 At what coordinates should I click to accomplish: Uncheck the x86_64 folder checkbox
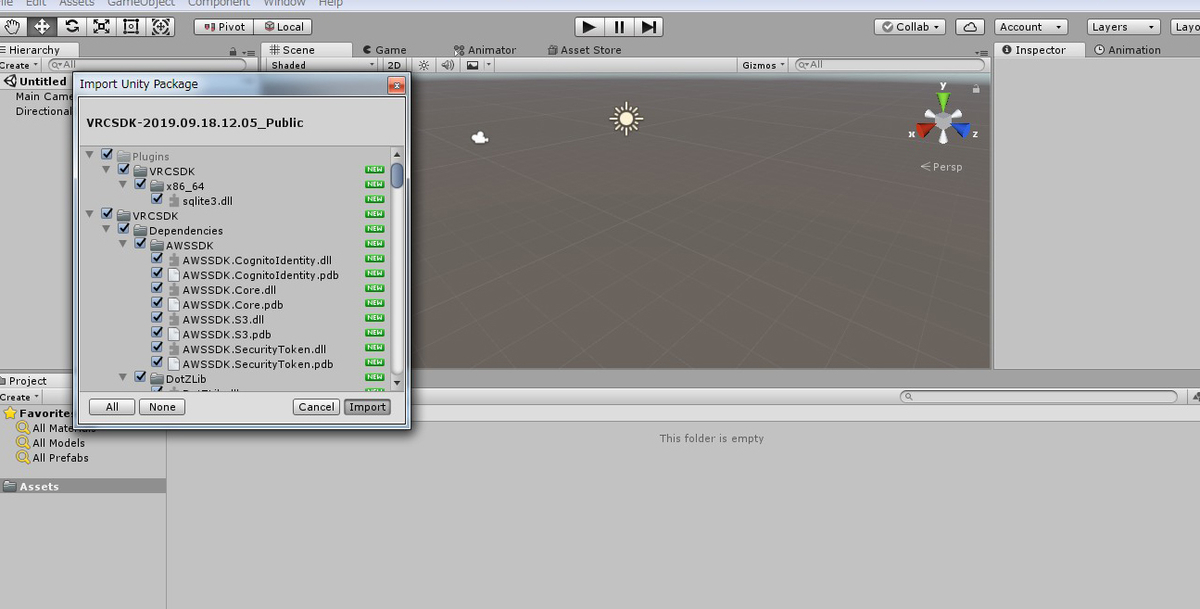click(x=140, y=186)
